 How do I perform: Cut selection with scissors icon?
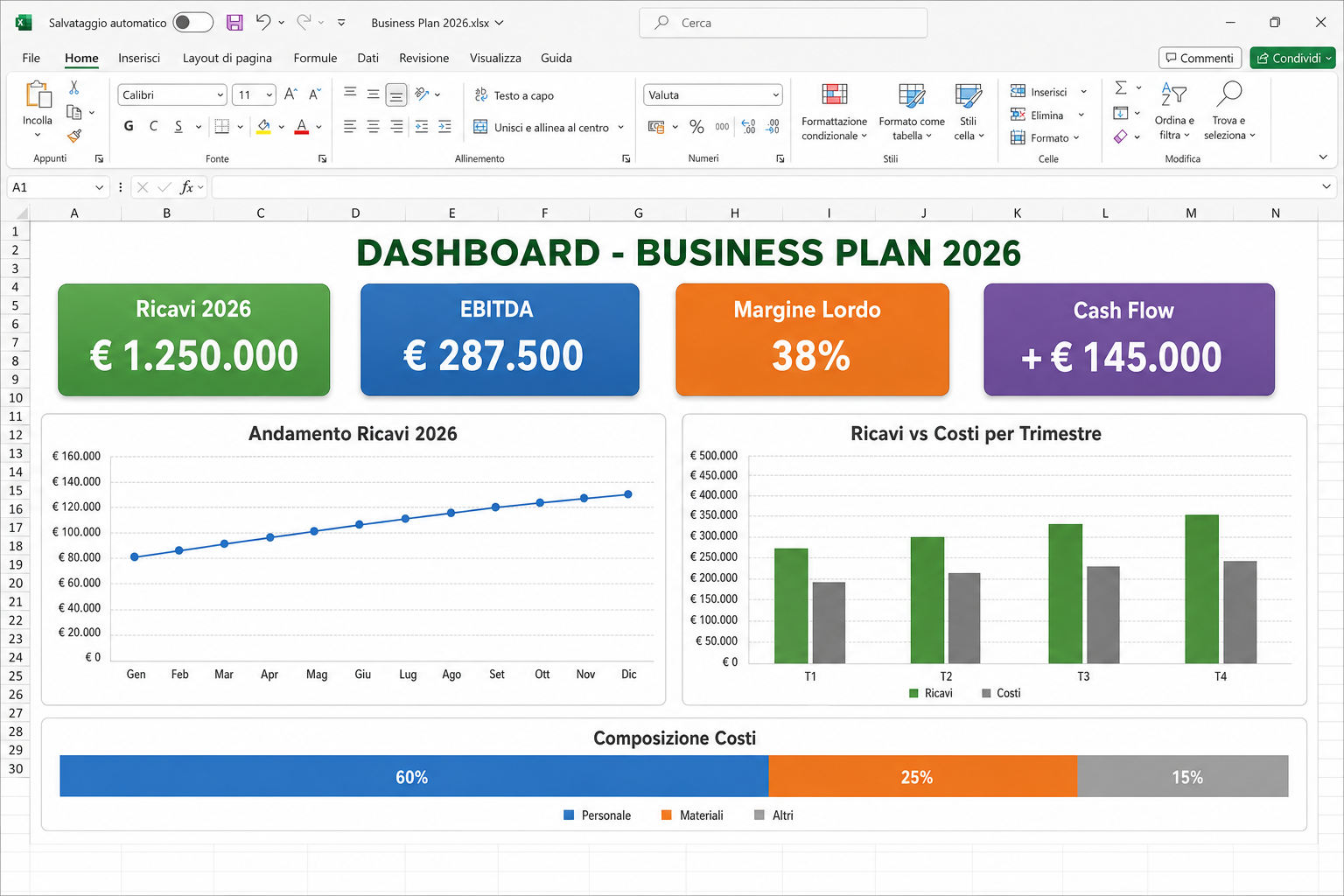(x=74, y=87)
